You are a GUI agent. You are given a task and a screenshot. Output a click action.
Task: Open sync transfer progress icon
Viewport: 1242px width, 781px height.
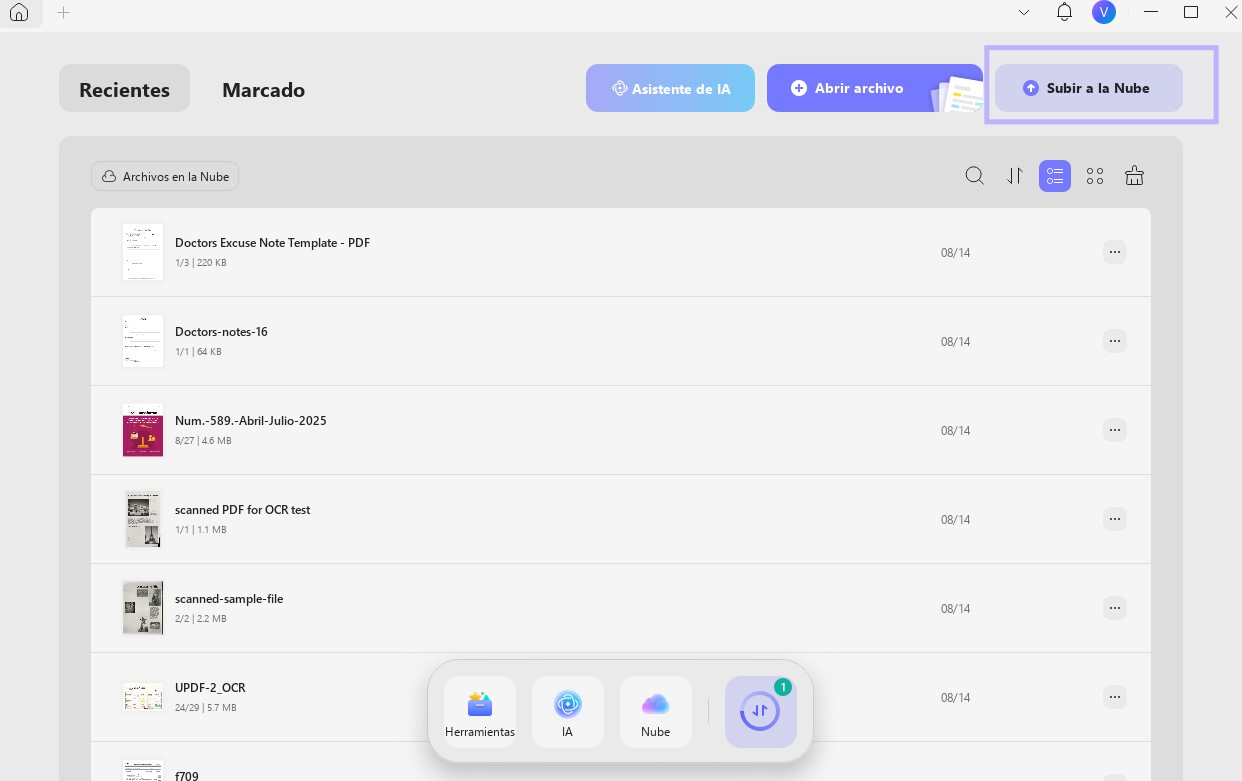tap(761, 712)
